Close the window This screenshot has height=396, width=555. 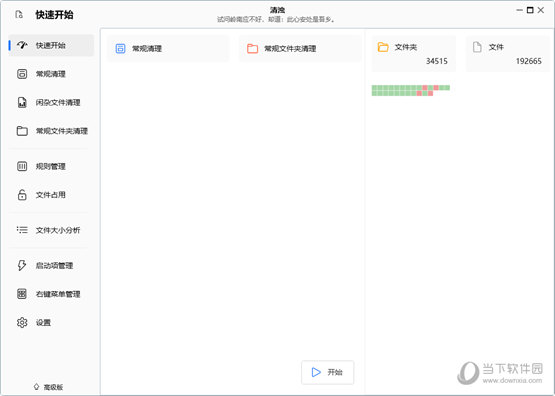[541, 10]
